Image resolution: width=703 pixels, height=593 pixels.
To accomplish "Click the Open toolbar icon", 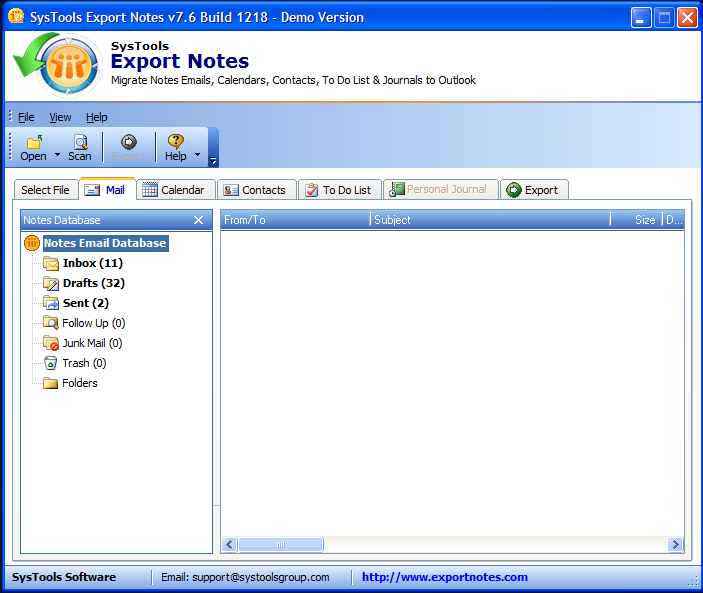I will coord(33,142).
